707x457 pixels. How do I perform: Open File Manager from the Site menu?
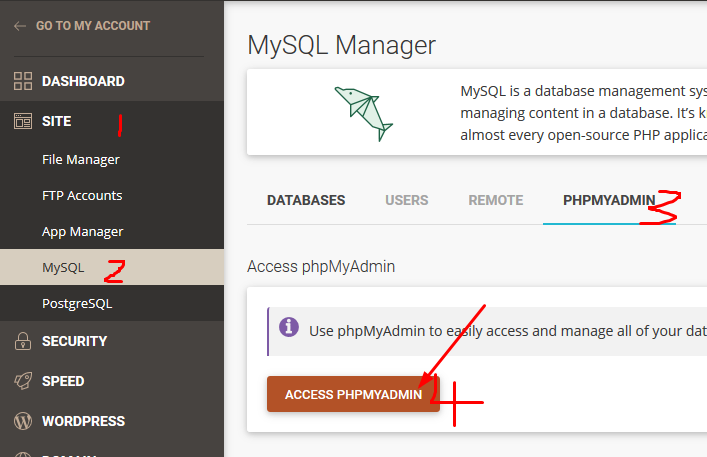tap(81, 159)
